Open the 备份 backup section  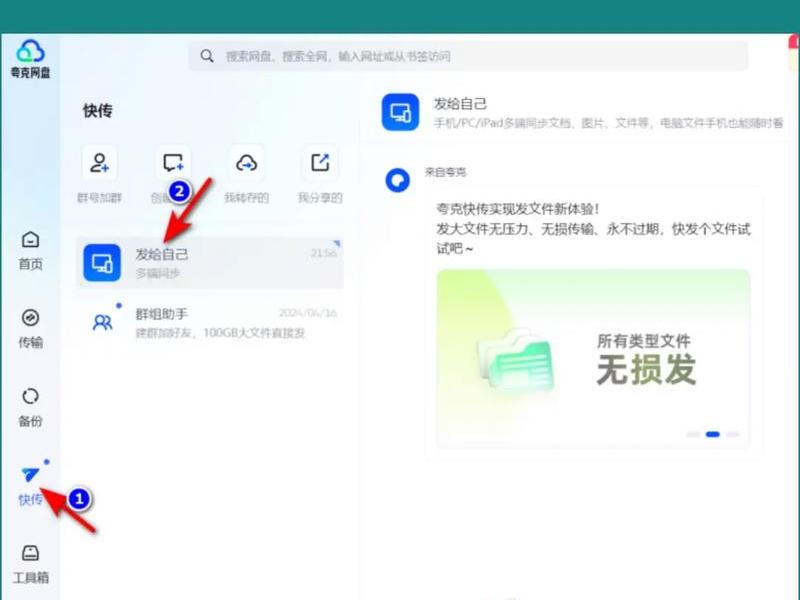coord(30,407)
